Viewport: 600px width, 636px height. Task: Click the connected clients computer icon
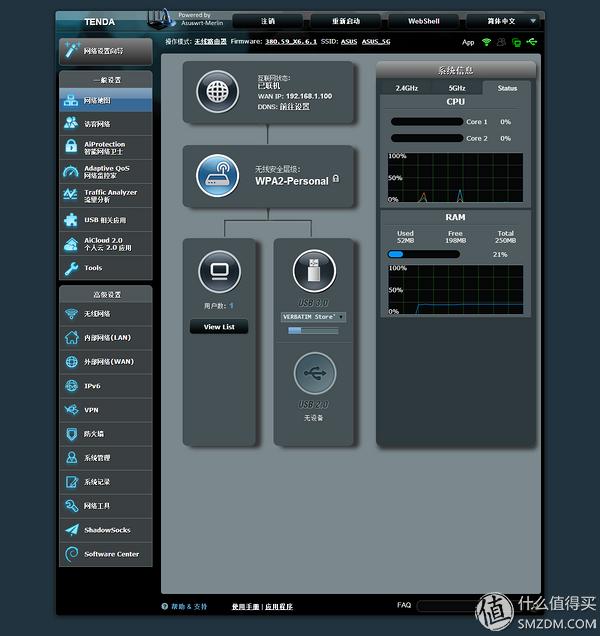(218, 270)
